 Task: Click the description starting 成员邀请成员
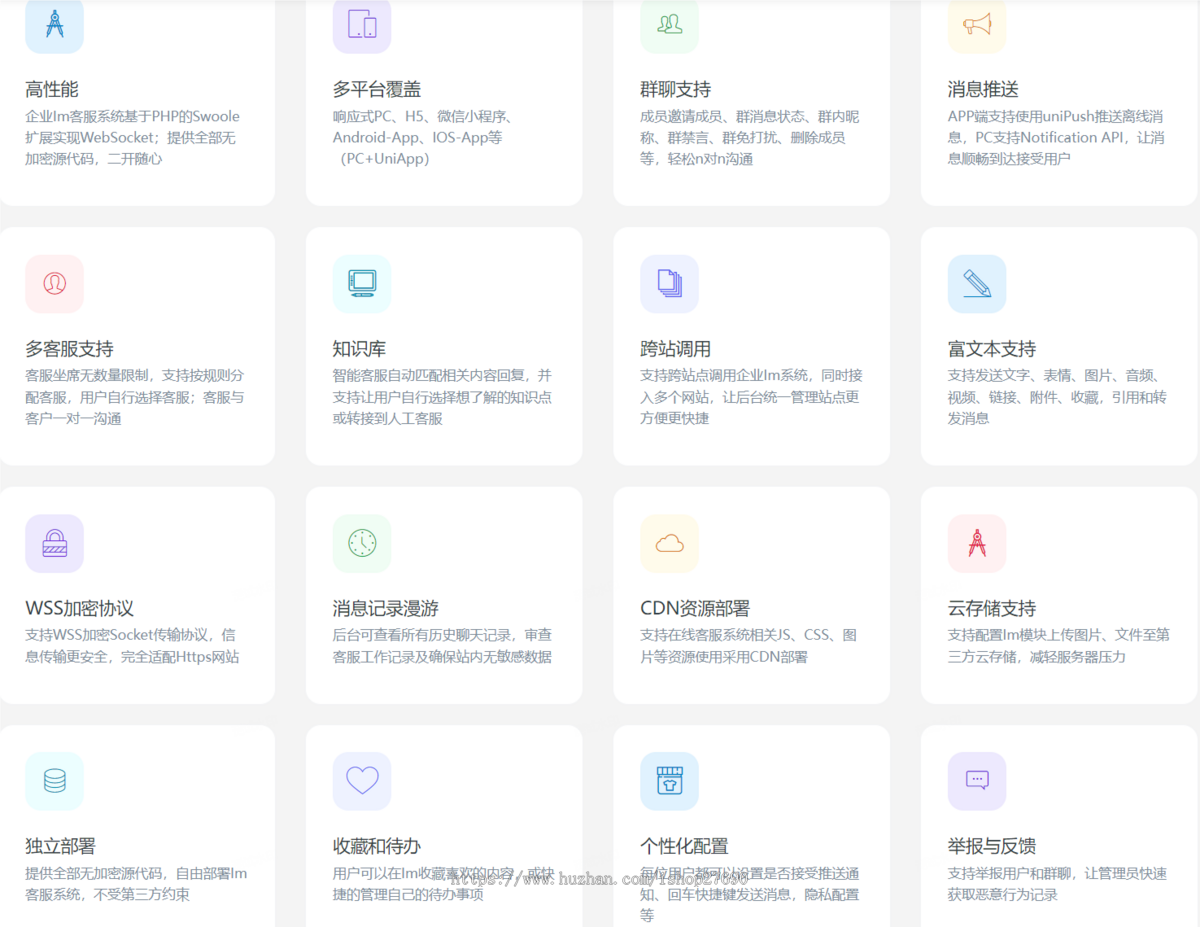pos(750,137)
